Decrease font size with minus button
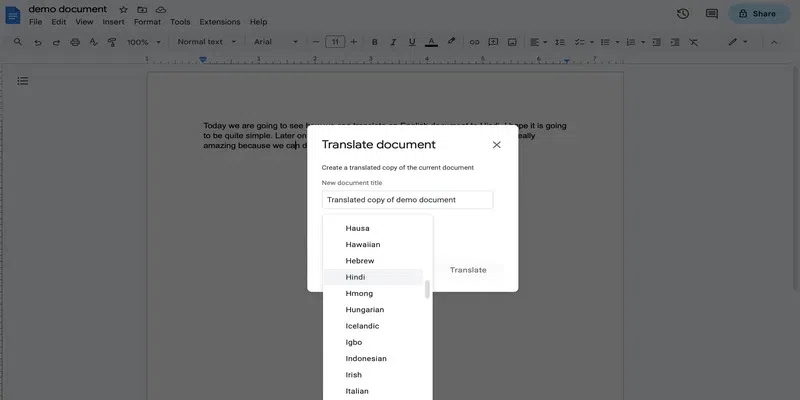 [x=316, y=42]
